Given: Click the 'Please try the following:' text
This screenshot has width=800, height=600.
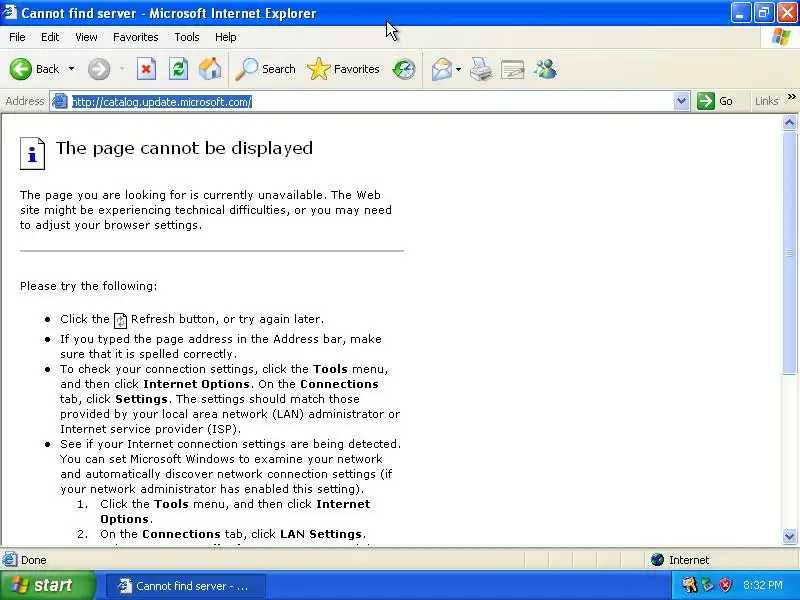Looking at the screenshot, I should pyautogui.click(x=89, y=286).
